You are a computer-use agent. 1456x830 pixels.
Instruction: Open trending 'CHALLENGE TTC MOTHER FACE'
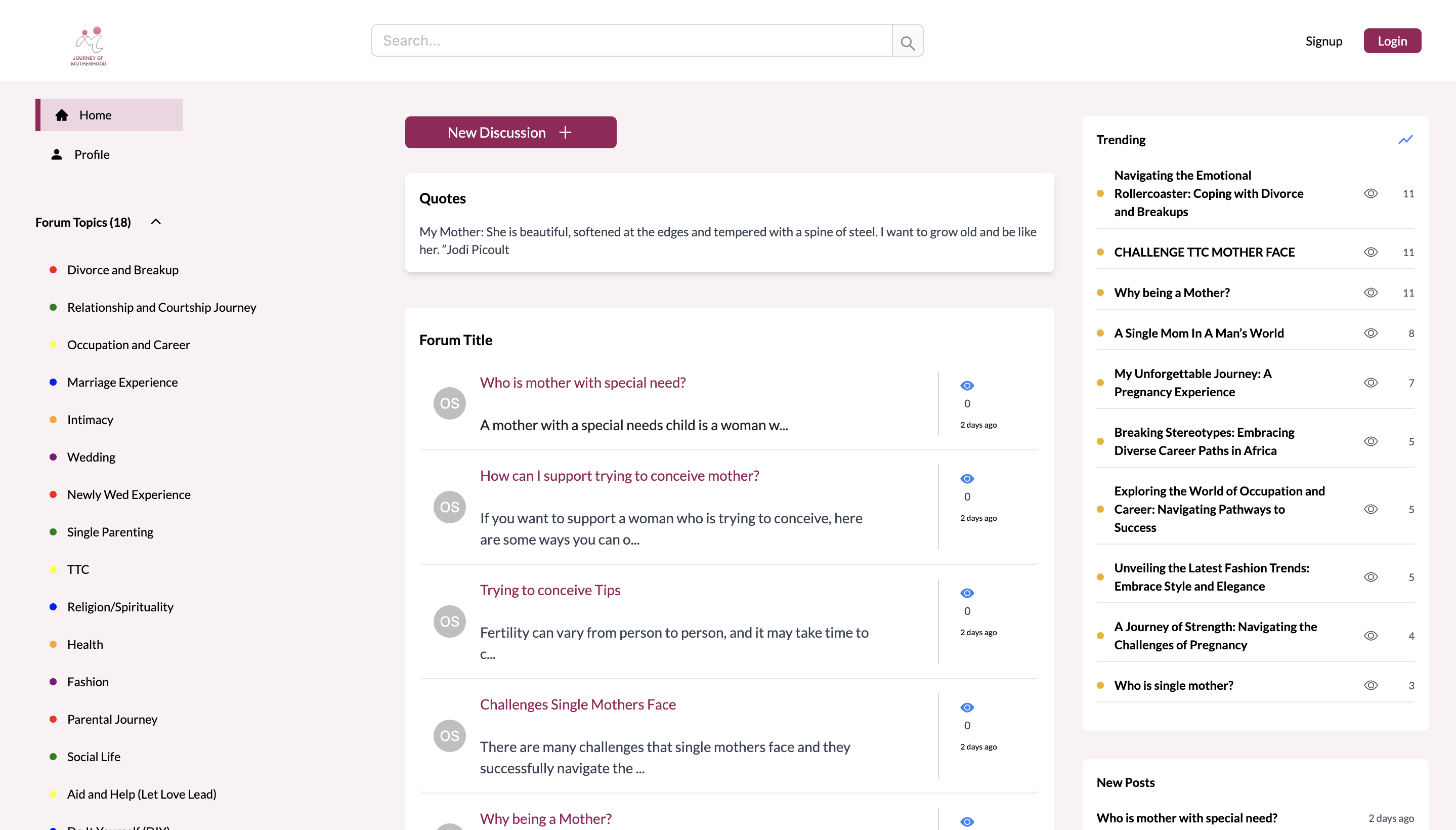click(1204, 252)
